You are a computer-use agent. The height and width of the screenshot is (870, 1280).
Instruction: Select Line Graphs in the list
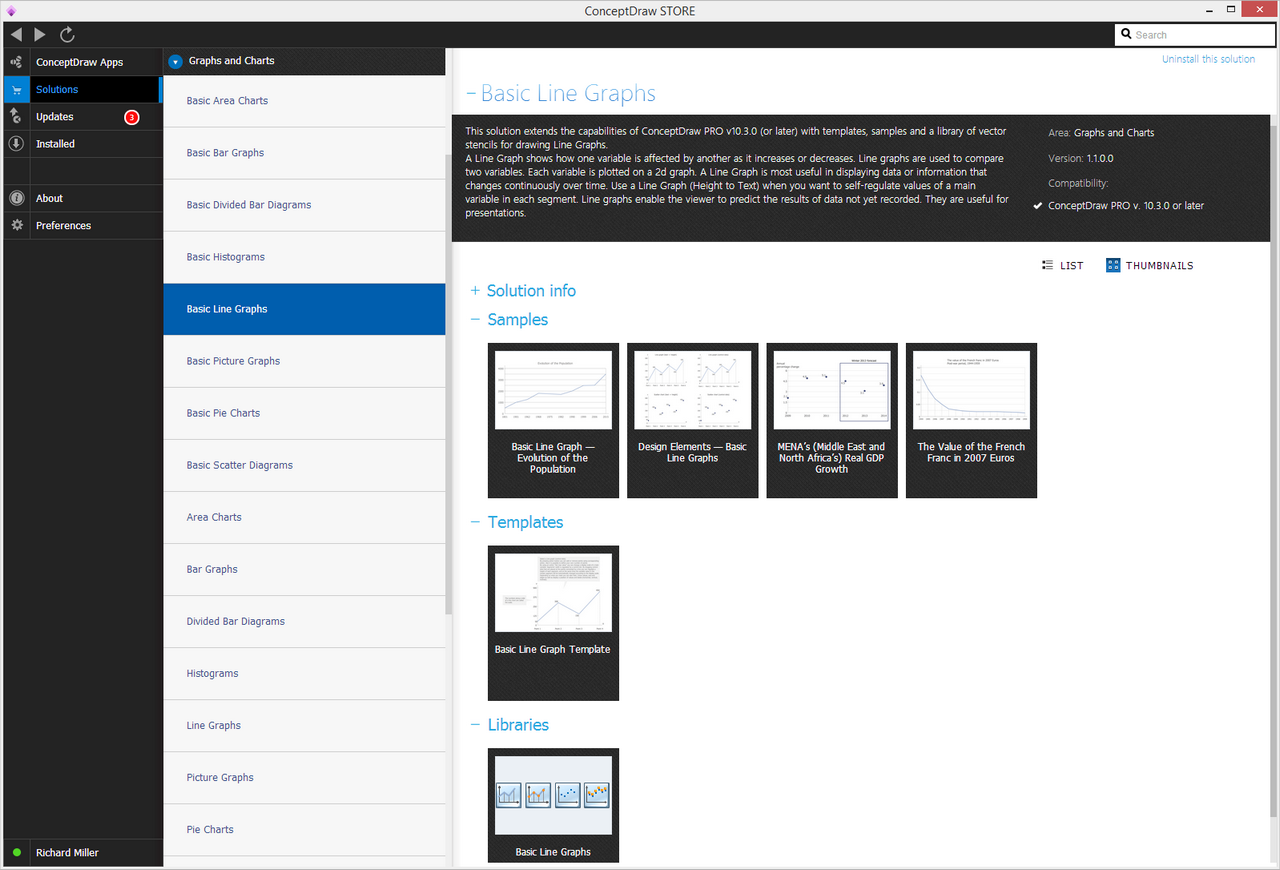point(304,725)
